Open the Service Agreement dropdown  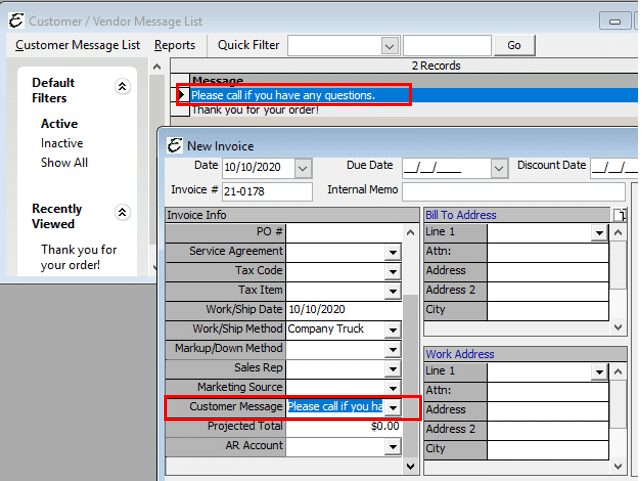pos(393,252)
